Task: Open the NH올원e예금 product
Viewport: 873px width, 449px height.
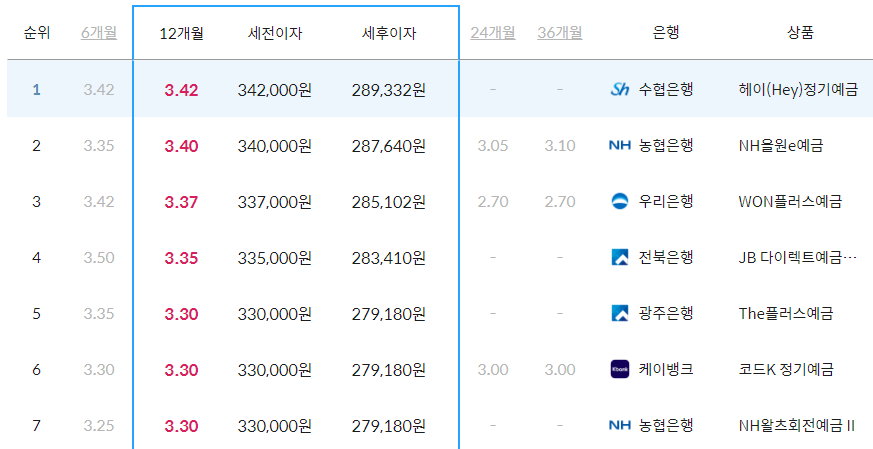Action: [x=781, y=146]
